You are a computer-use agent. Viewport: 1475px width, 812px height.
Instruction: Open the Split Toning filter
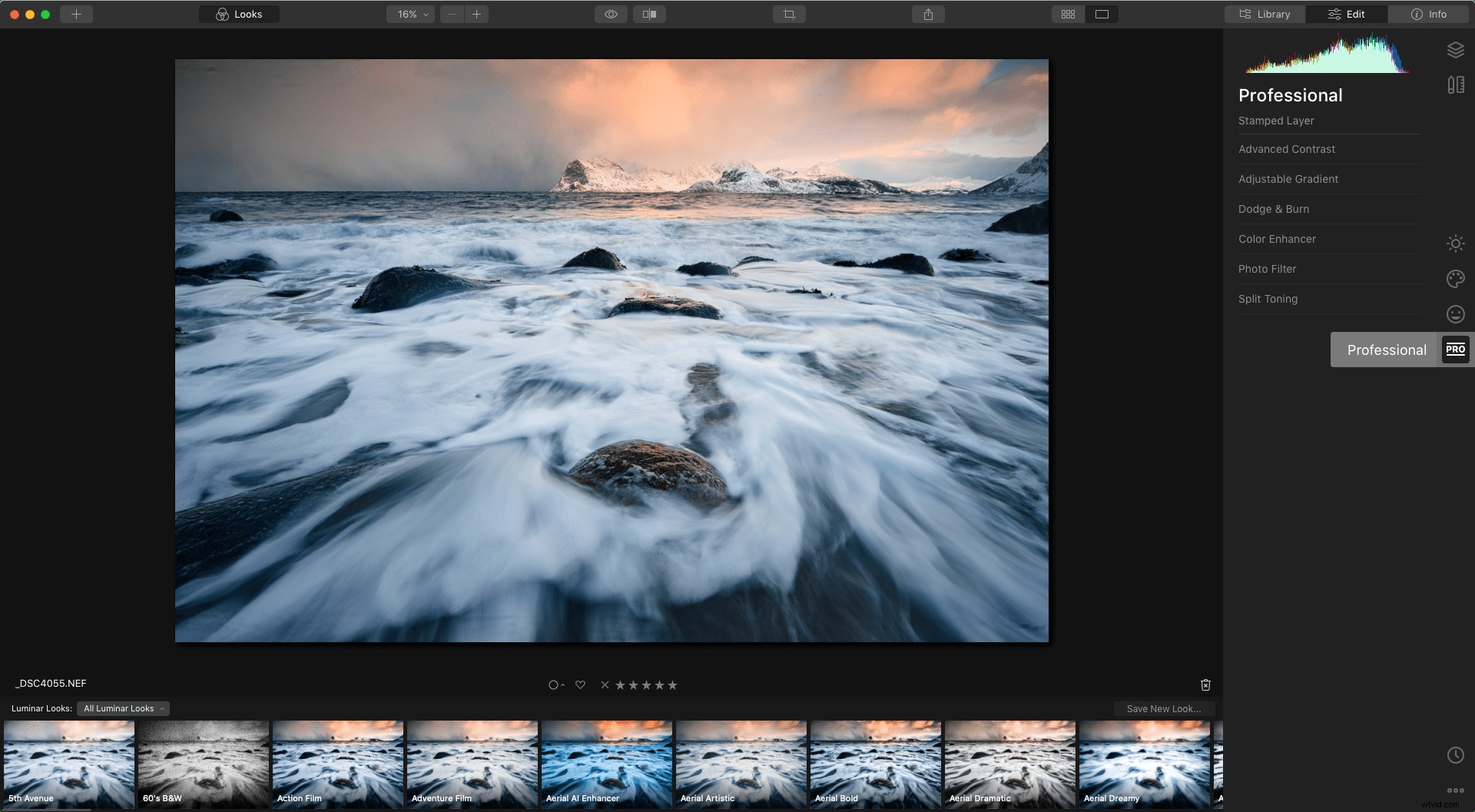coord(1268,299)
